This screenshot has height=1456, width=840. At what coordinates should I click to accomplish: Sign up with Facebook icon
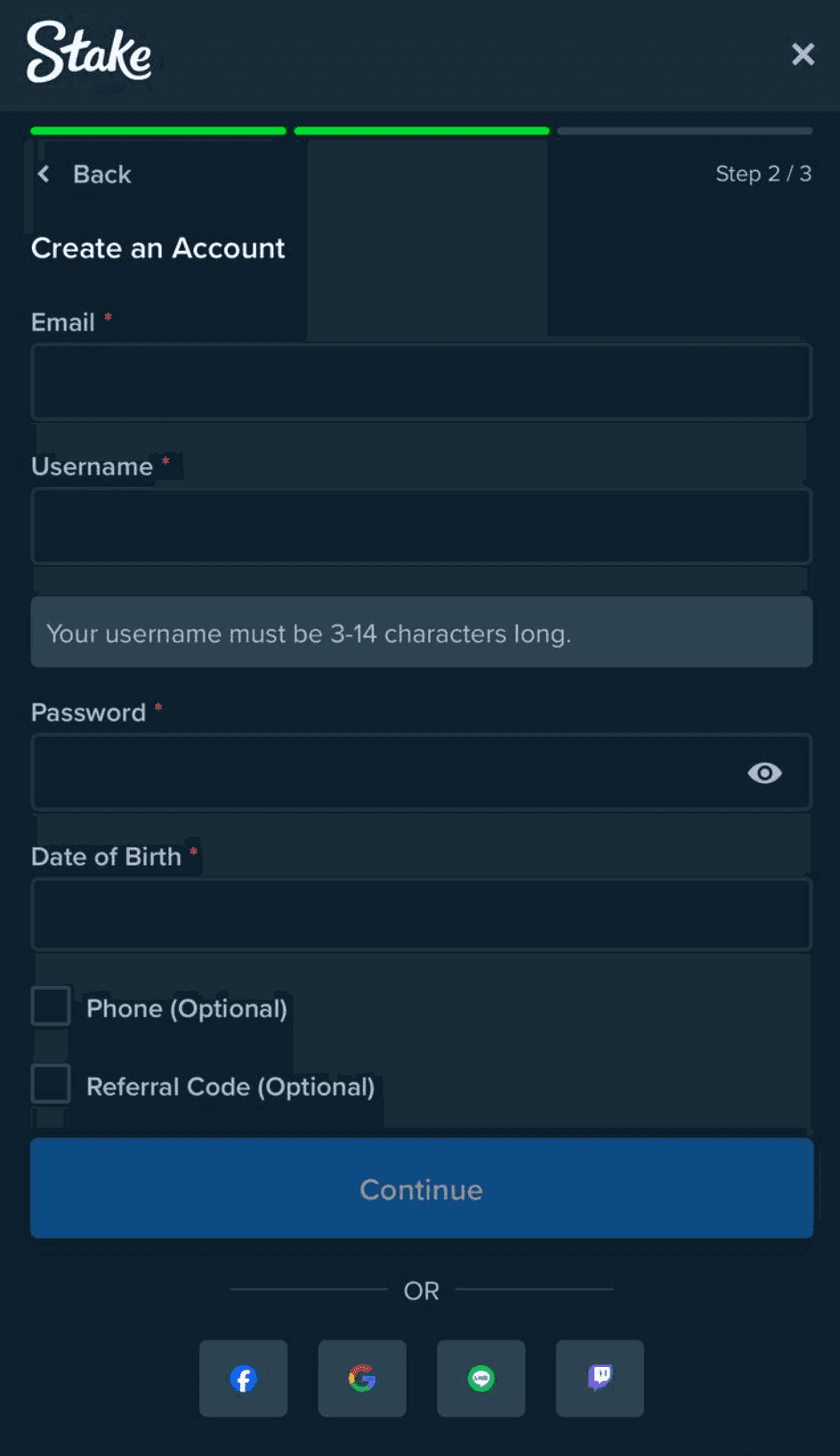pos(243,1379)
